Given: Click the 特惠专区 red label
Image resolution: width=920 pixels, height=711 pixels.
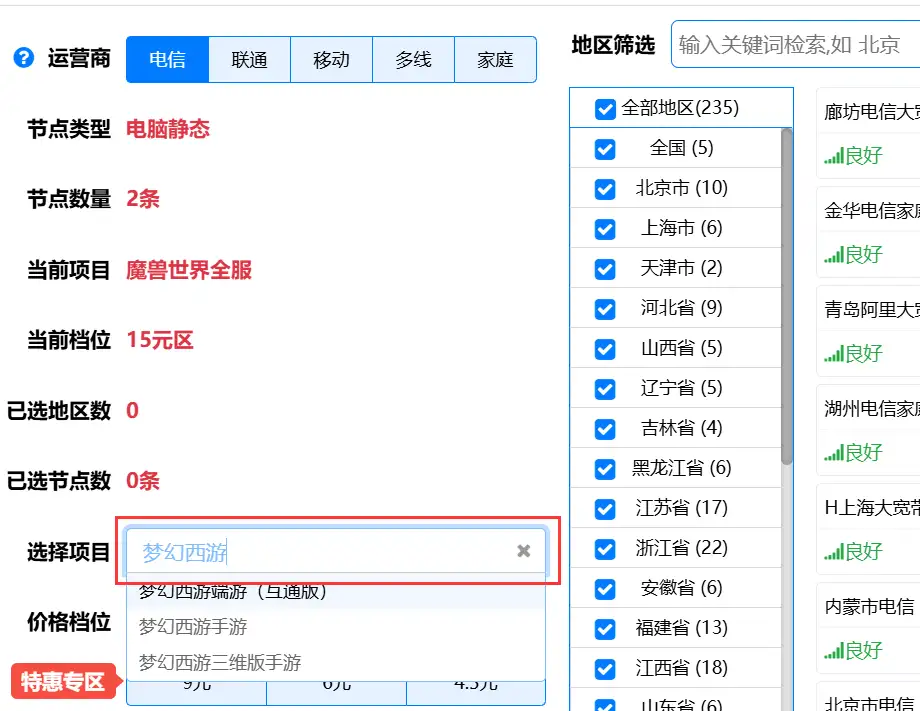Looking at the screenshot, I should point(64,682).
